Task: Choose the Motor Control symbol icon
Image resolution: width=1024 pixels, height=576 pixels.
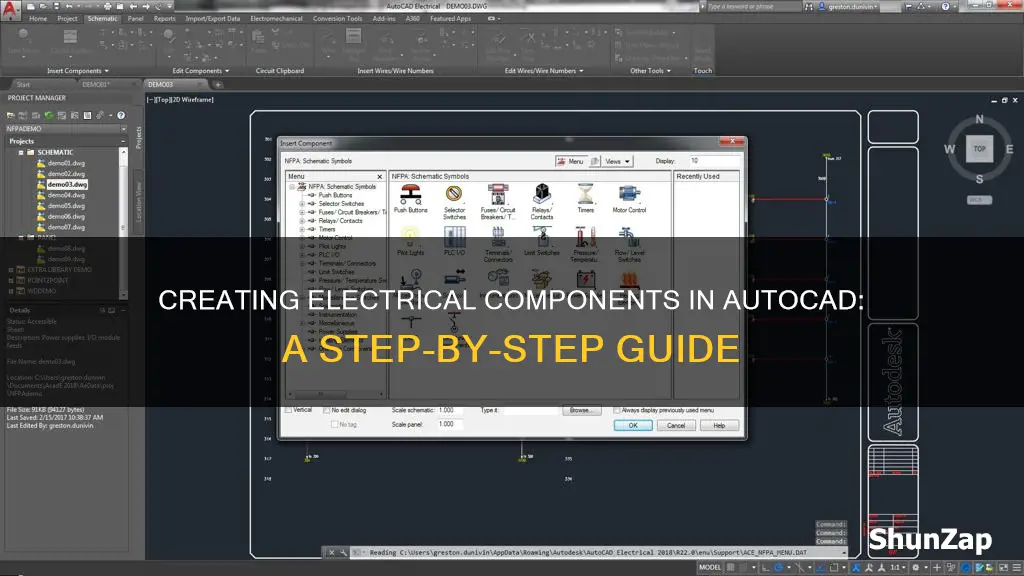Action: tap(629, 194)
